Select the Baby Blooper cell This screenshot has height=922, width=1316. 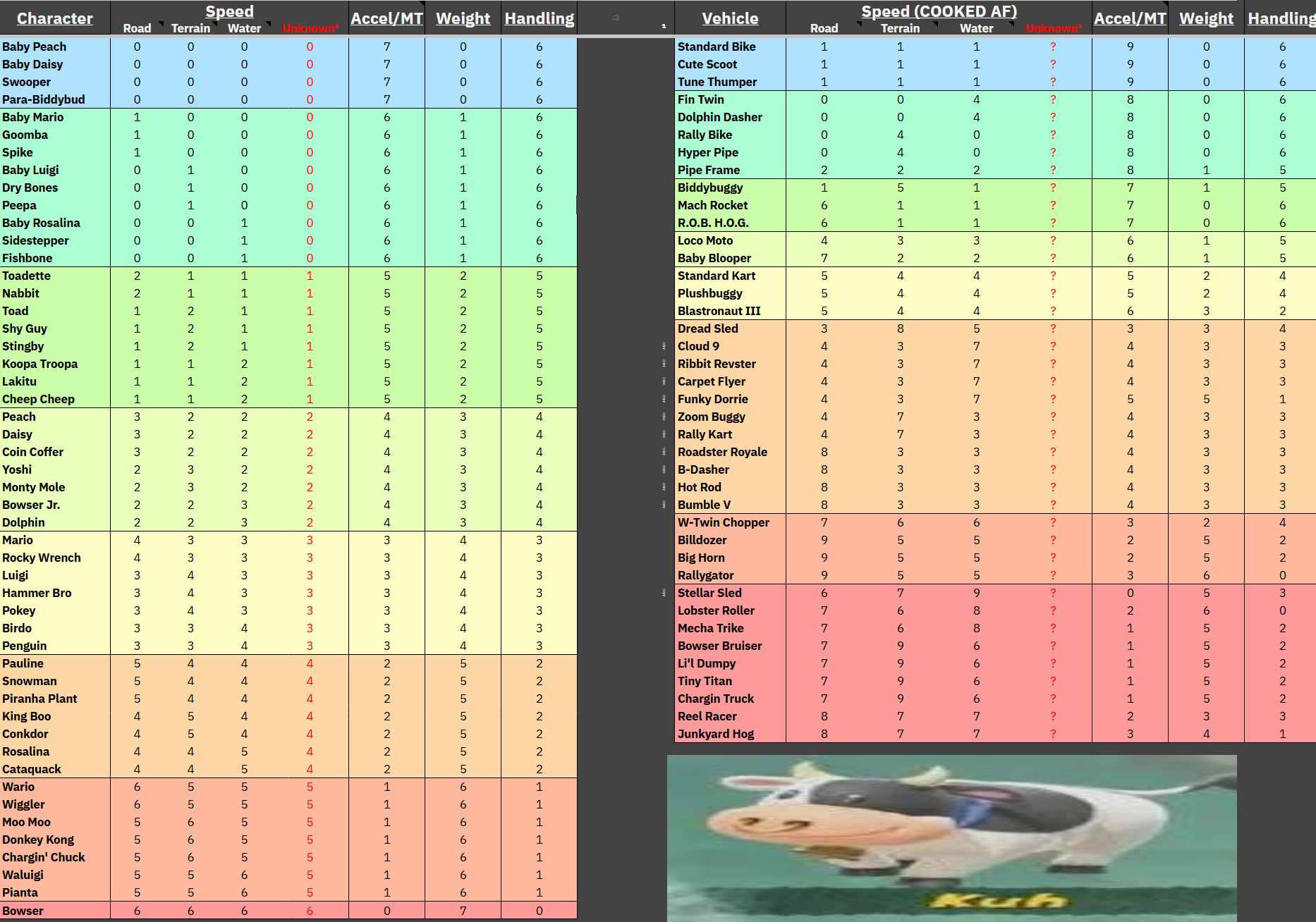click(x=730, y=258)
